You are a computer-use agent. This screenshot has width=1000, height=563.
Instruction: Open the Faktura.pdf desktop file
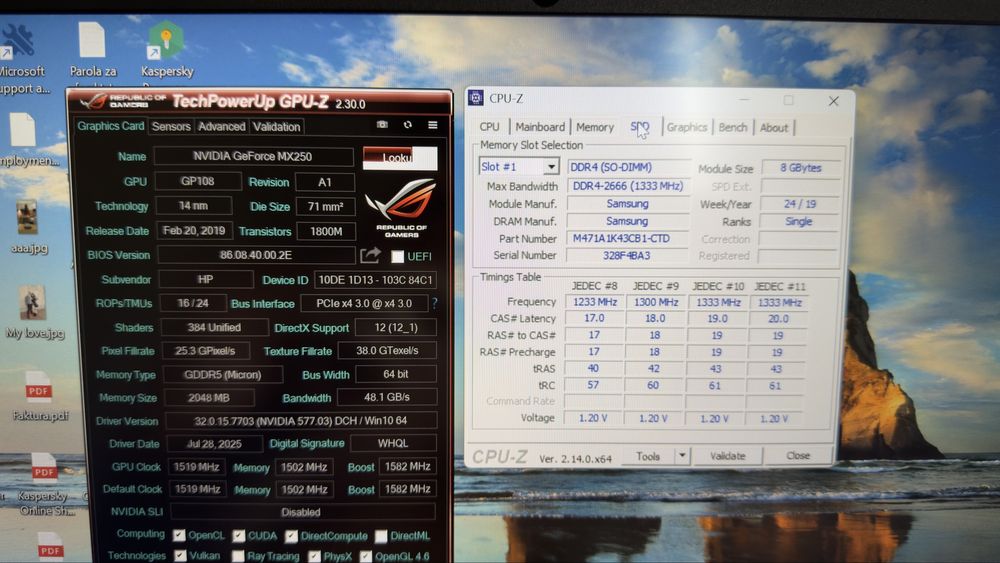coord(39,395)
